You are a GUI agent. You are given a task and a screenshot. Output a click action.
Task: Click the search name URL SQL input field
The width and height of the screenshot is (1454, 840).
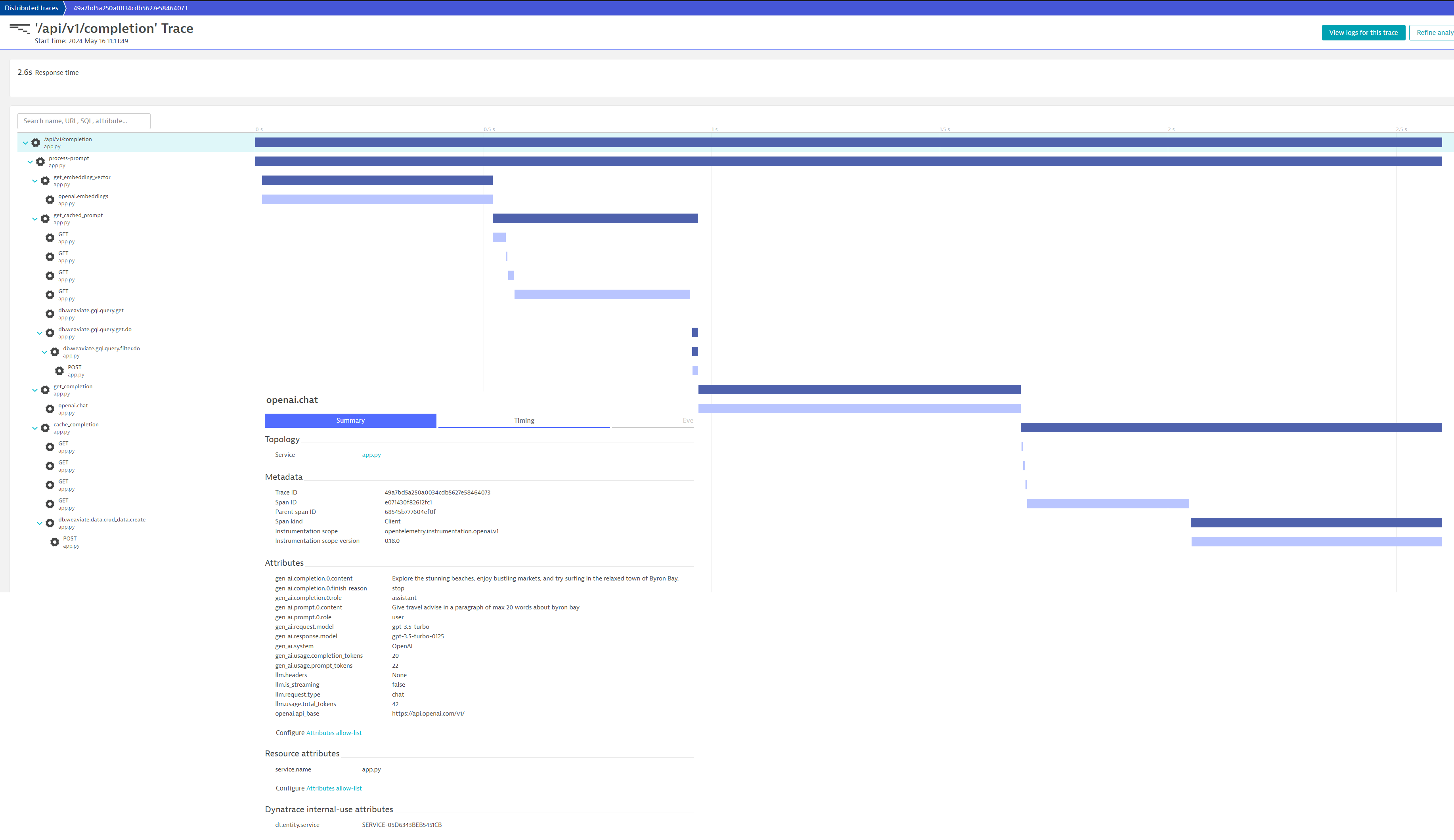click(84, 120)
